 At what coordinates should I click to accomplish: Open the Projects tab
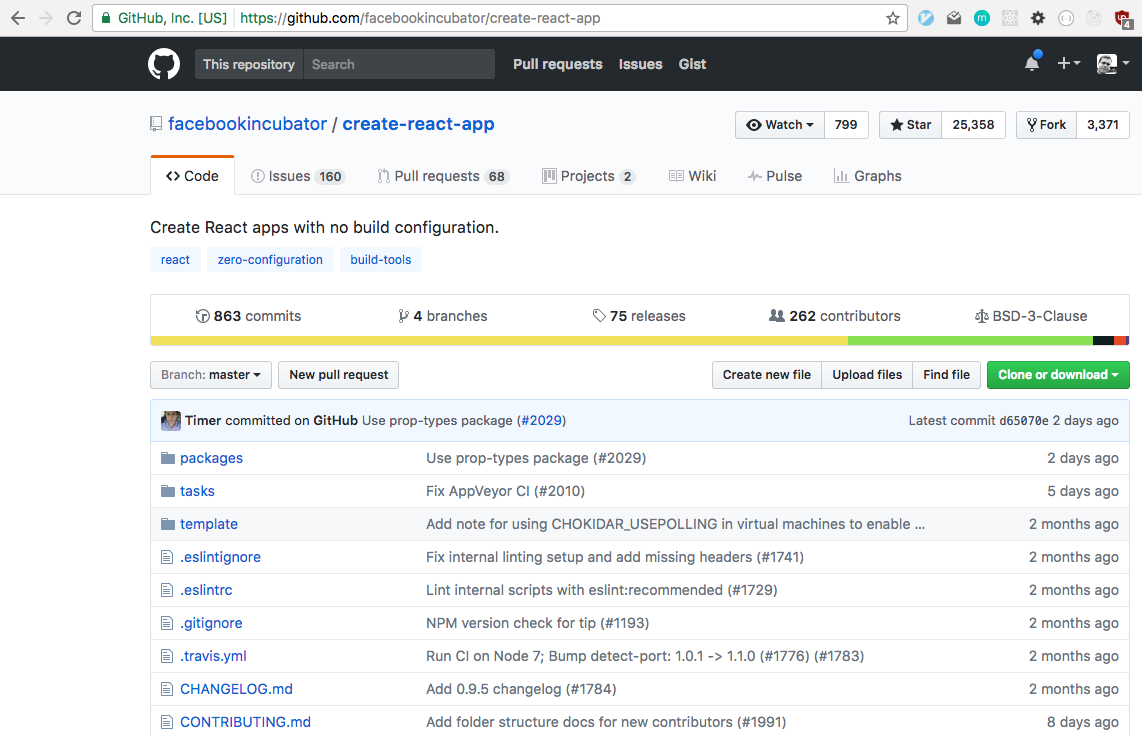pos(588,176)
